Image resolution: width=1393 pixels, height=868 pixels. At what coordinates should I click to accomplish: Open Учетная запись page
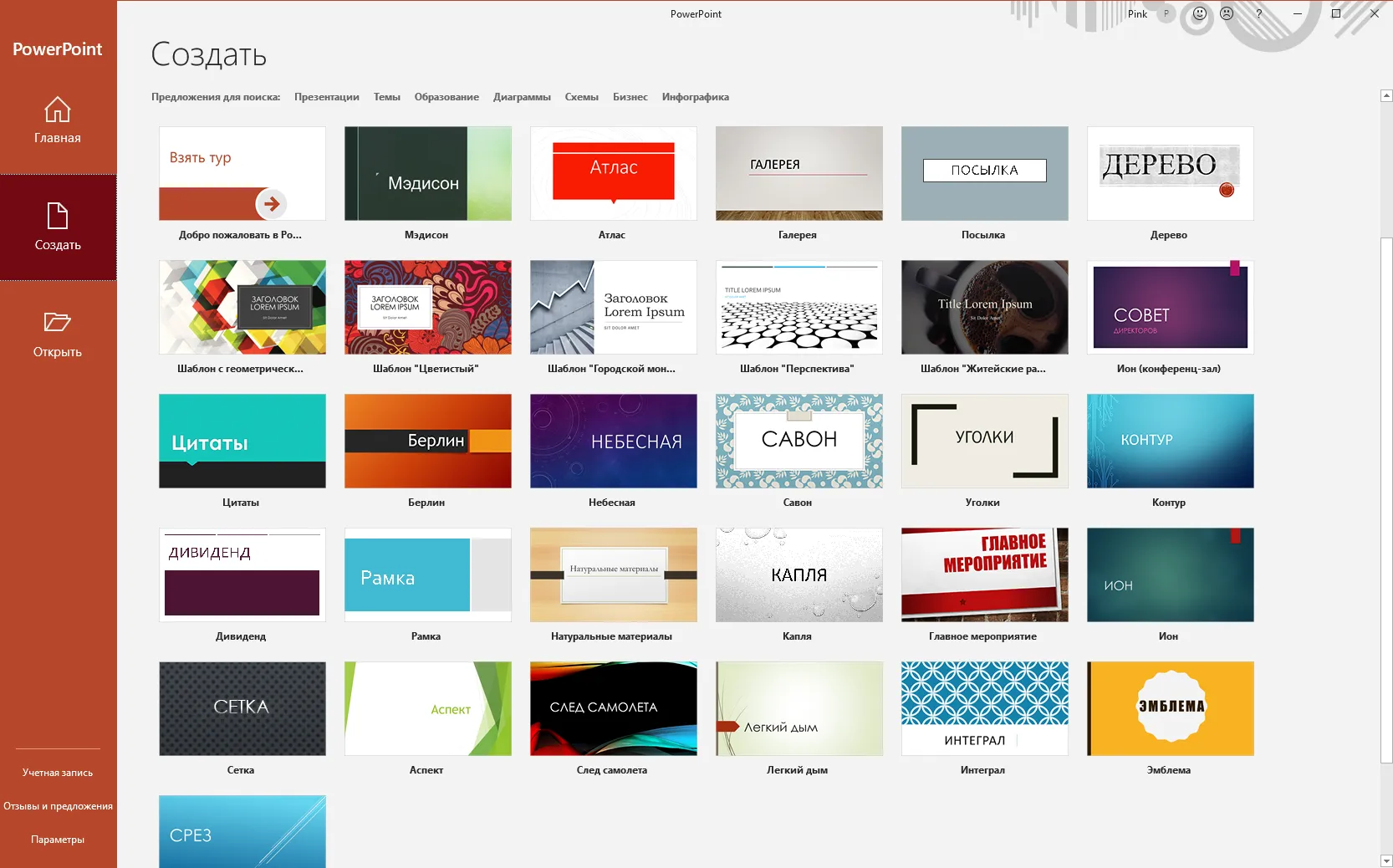tap(58, 773)
